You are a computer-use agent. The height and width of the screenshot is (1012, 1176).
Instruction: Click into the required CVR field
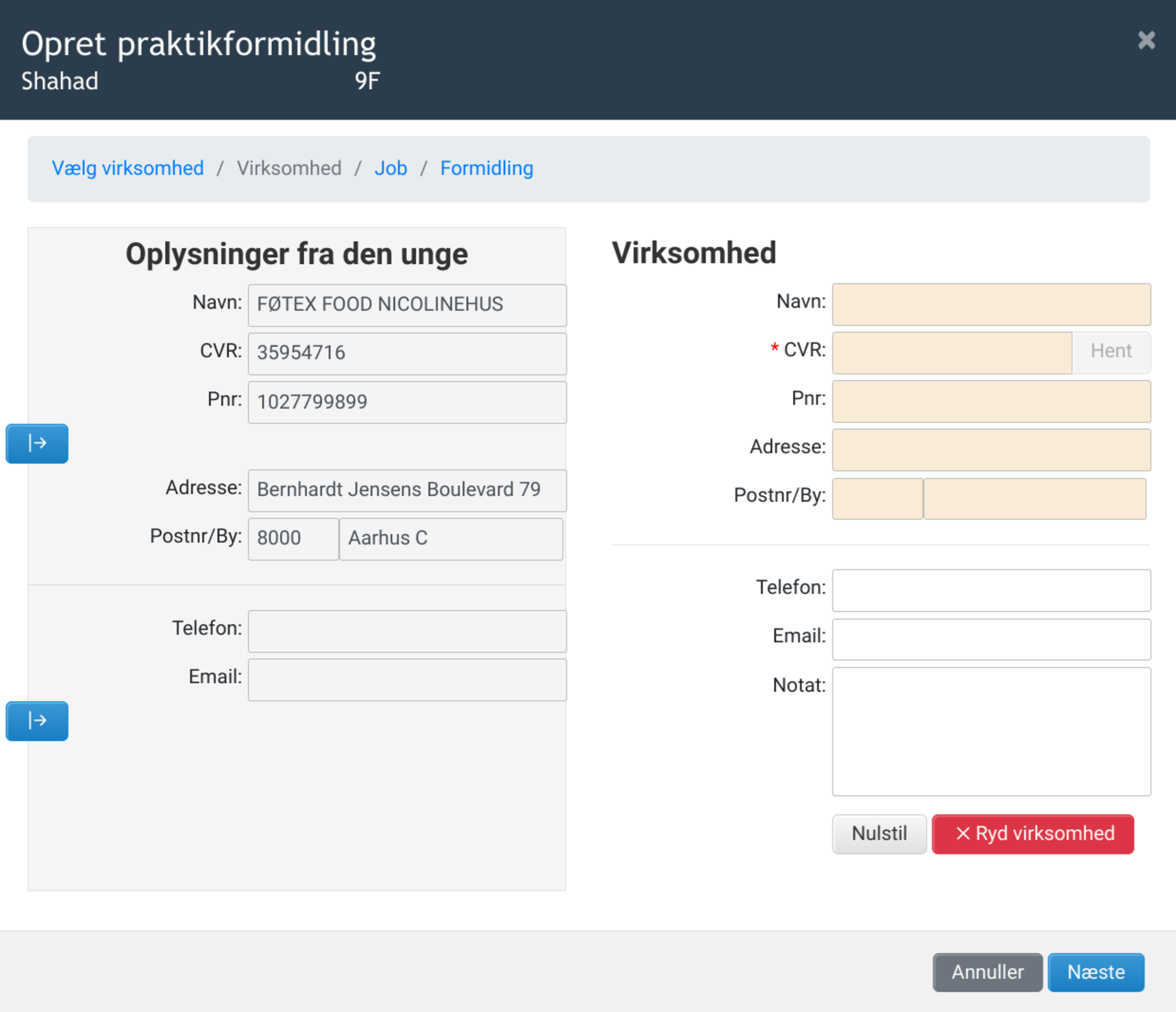click(951, 353)
